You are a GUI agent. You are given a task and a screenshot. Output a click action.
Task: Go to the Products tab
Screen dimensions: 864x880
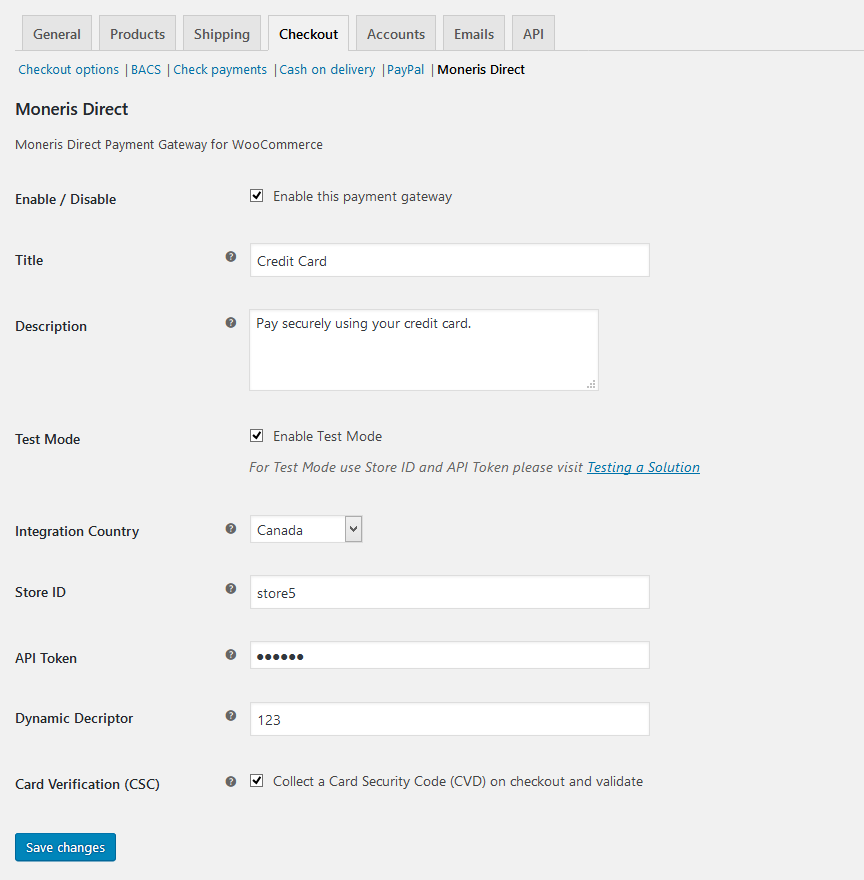(137, 34)
